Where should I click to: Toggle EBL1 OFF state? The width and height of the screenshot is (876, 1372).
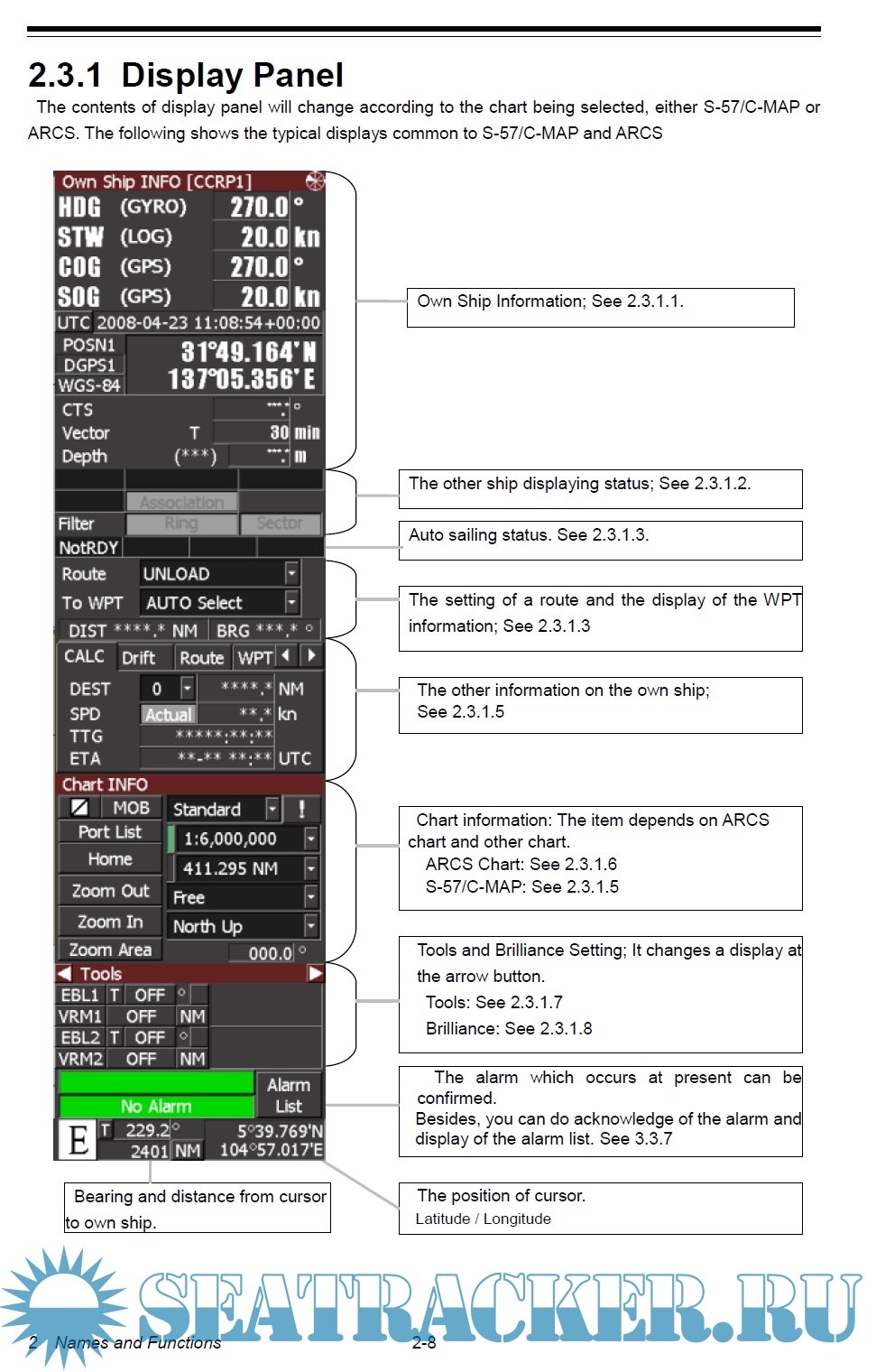[x=149, y=995]
